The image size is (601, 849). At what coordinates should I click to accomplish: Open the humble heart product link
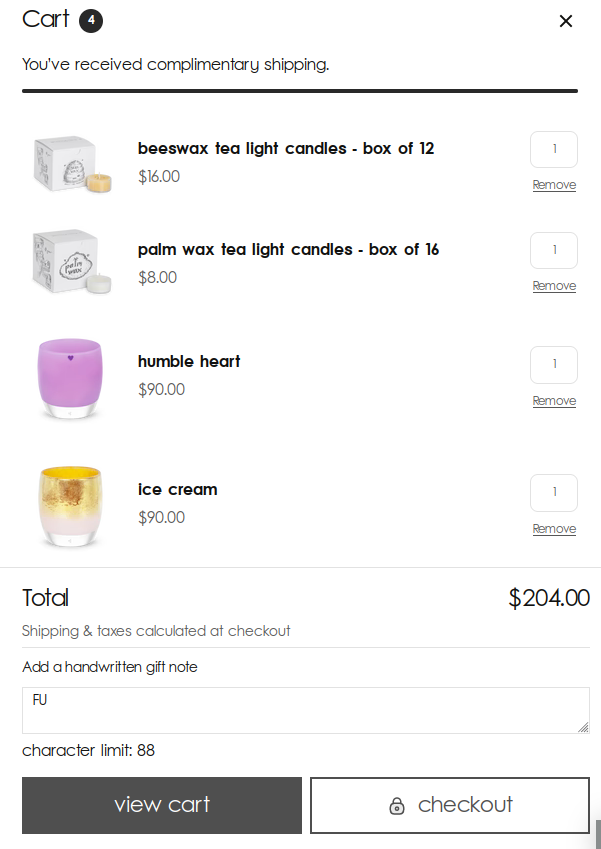[x=189, y=362]
